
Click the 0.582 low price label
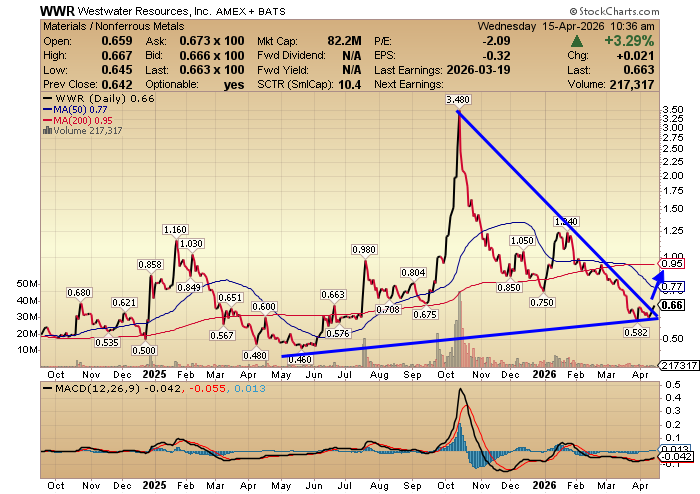tap(636, 333)
